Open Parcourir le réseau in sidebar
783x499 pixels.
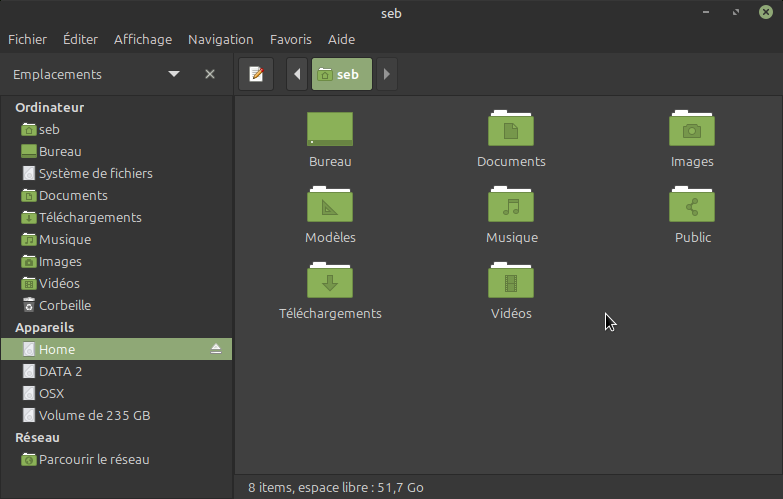coord(93,459)
